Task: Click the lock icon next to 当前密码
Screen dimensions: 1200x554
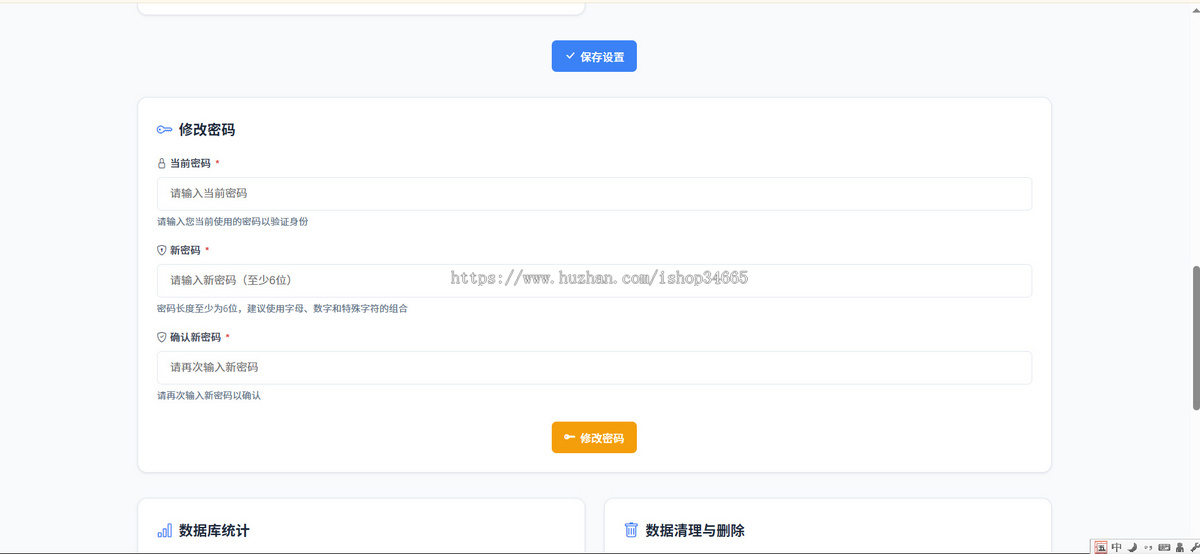Action: point(161,163)
